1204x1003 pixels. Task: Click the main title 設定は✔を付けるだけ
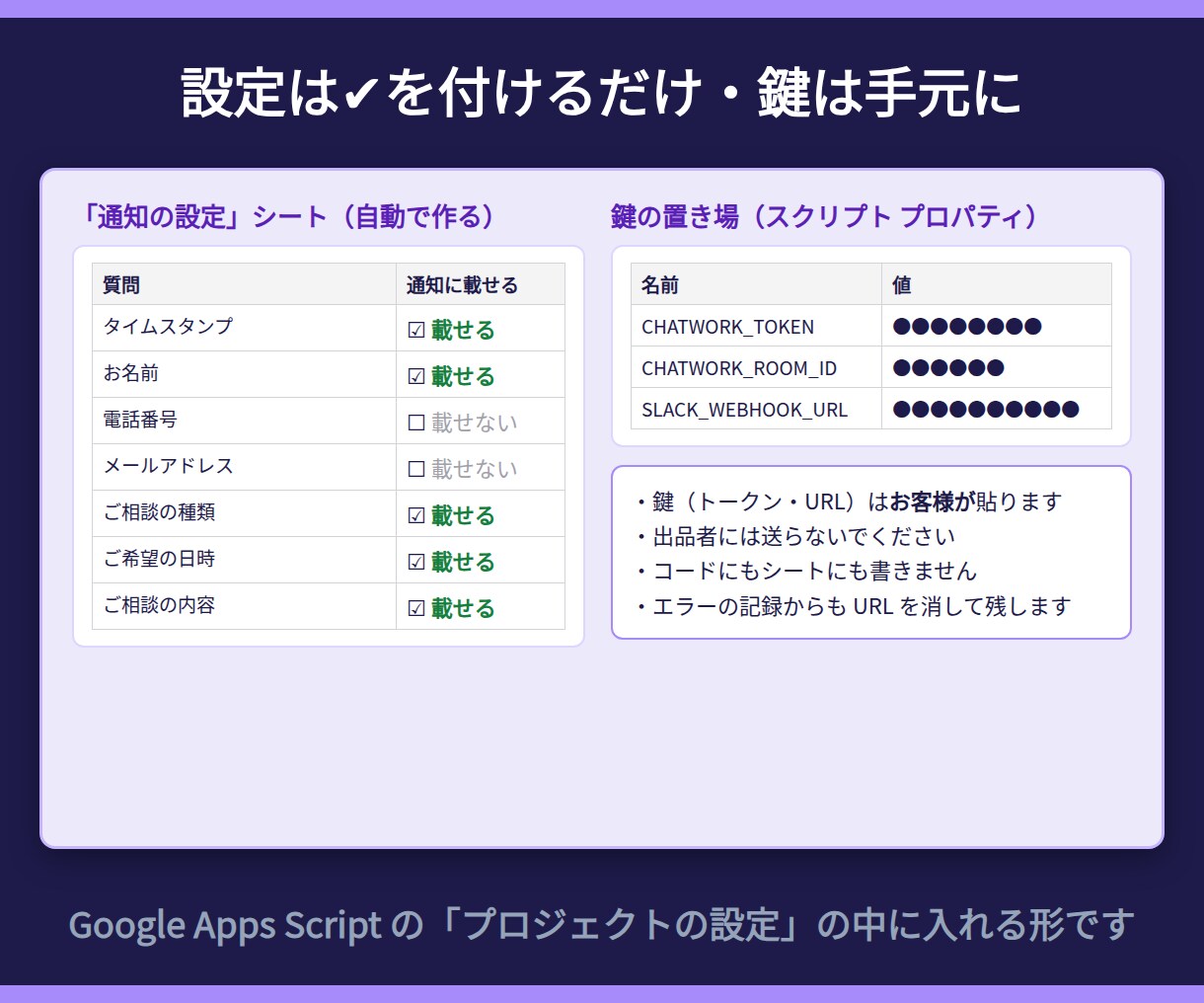pyautogui.click(x=602, y=93)
